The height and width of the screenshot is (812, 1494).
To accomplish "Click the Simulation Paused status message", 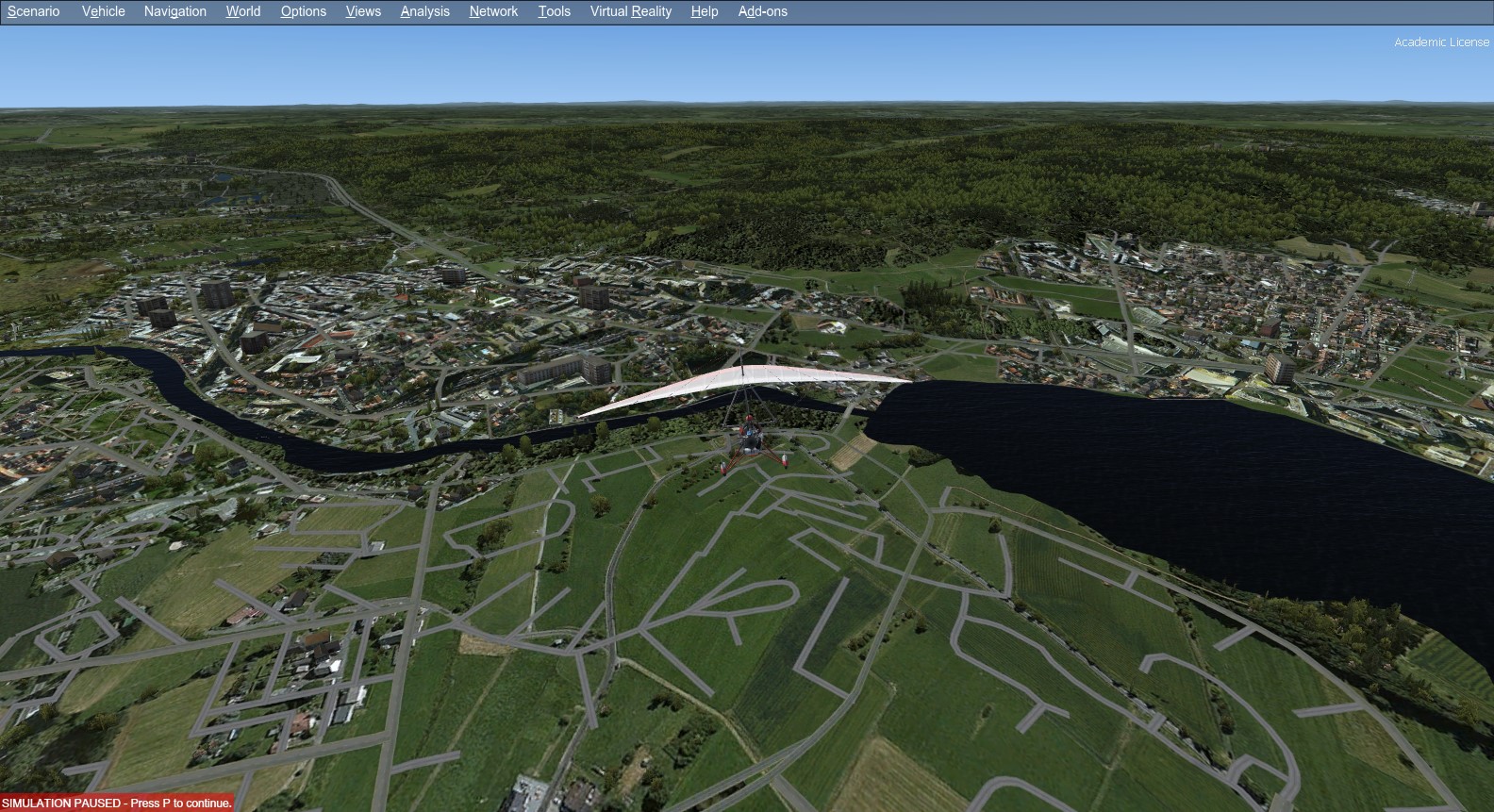I will (117, 804).
